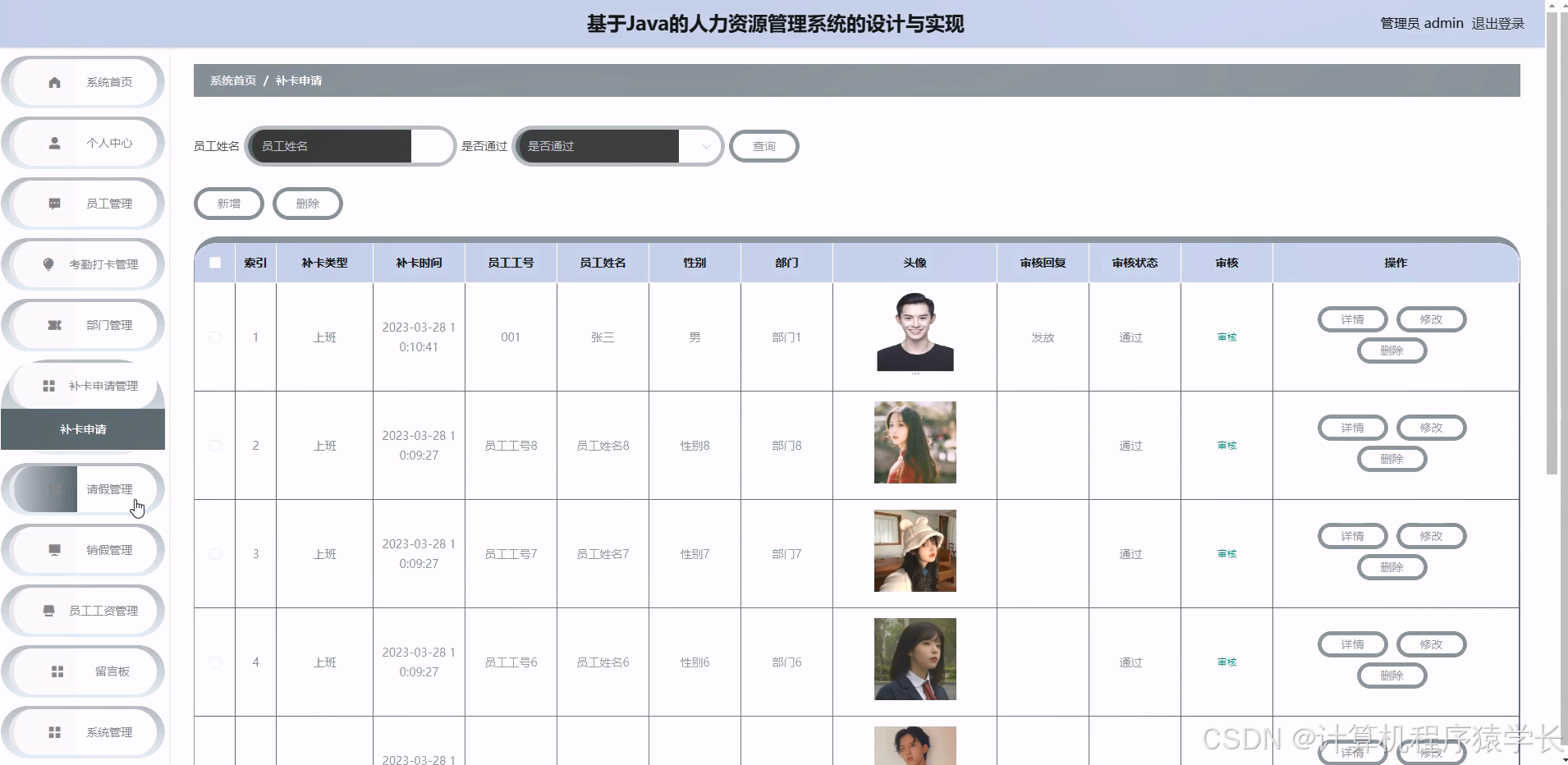Click the 补卡时间 column header

(419, 263)
